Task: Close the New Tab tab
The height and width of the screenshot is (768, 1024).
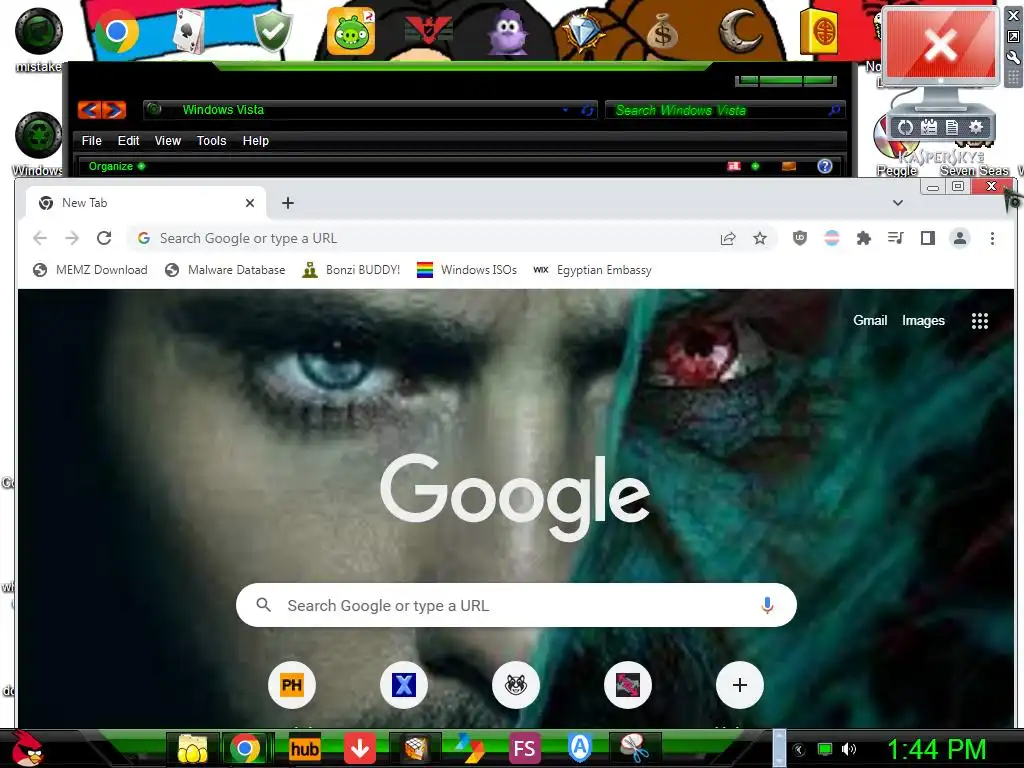Action: tap(249, 203)
